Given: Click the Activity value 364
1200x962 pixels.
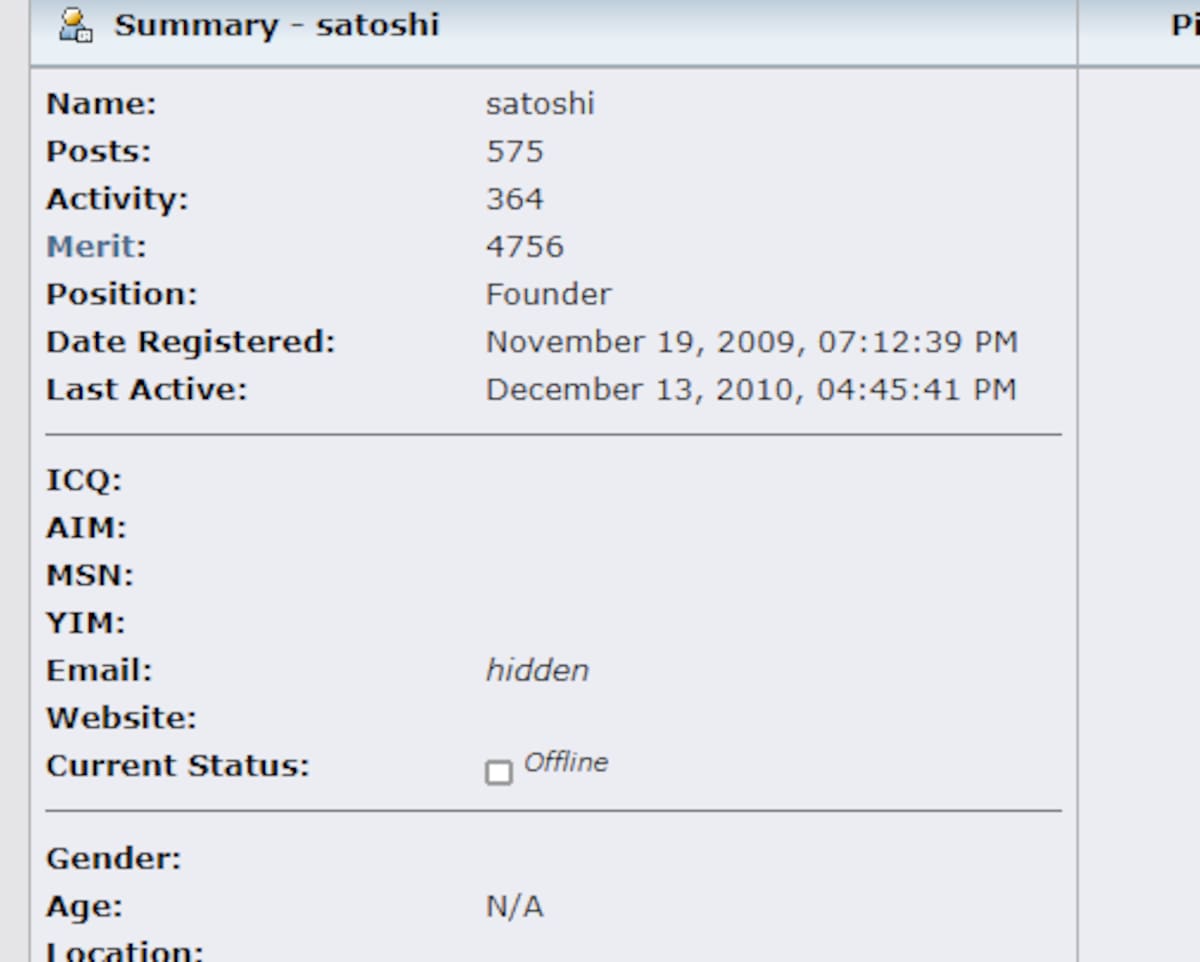Looking at the screenshot, I should point(514,199).
